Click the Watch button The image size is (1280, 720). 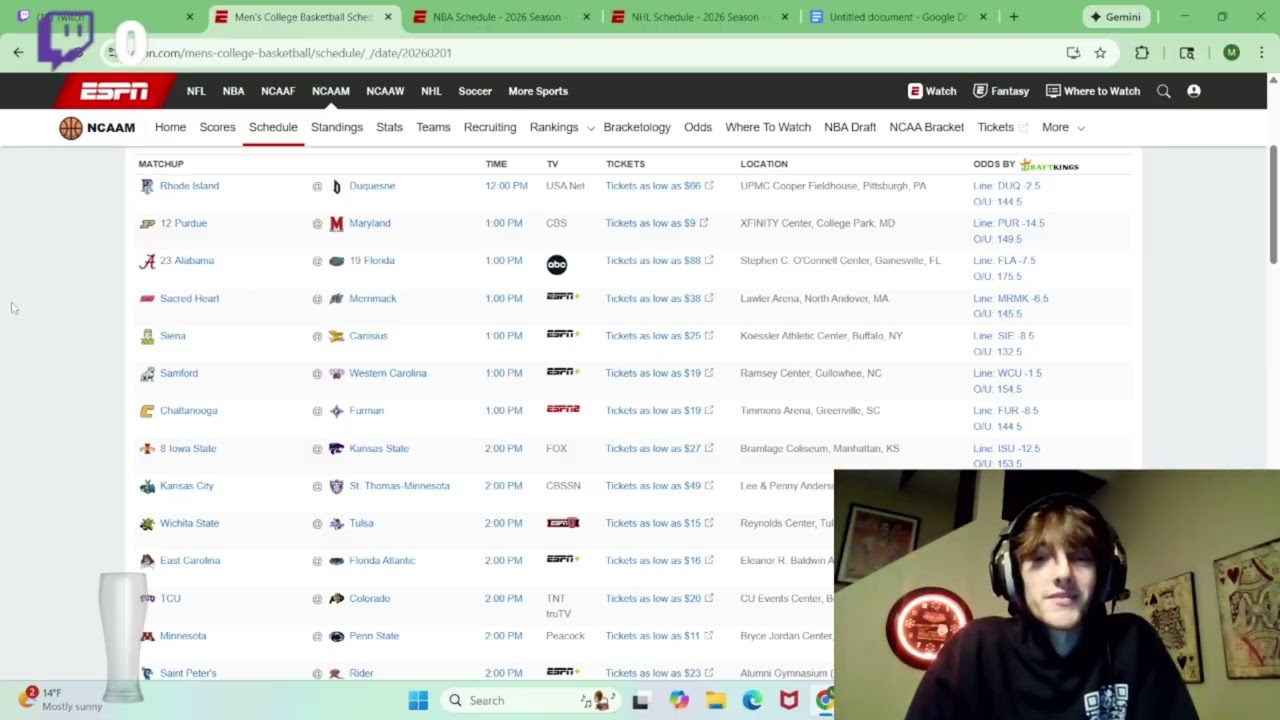coord(932,91)
